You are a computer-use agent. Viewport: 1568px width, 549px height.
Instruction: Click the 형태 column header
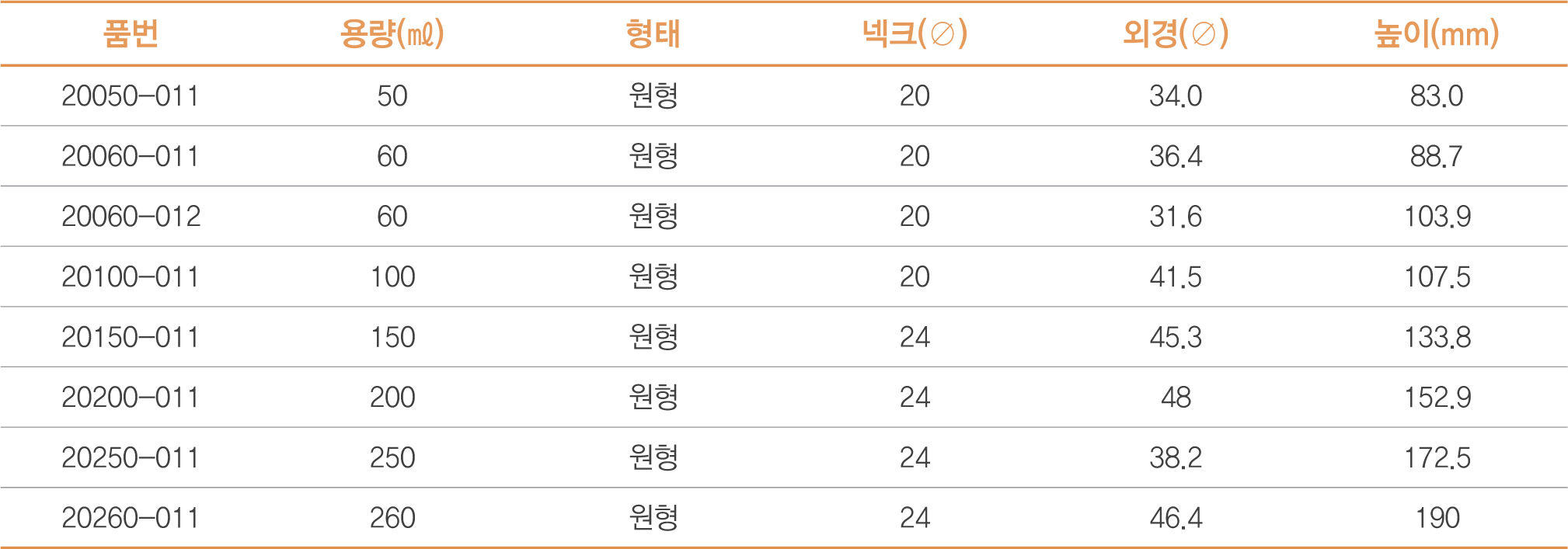653,34
